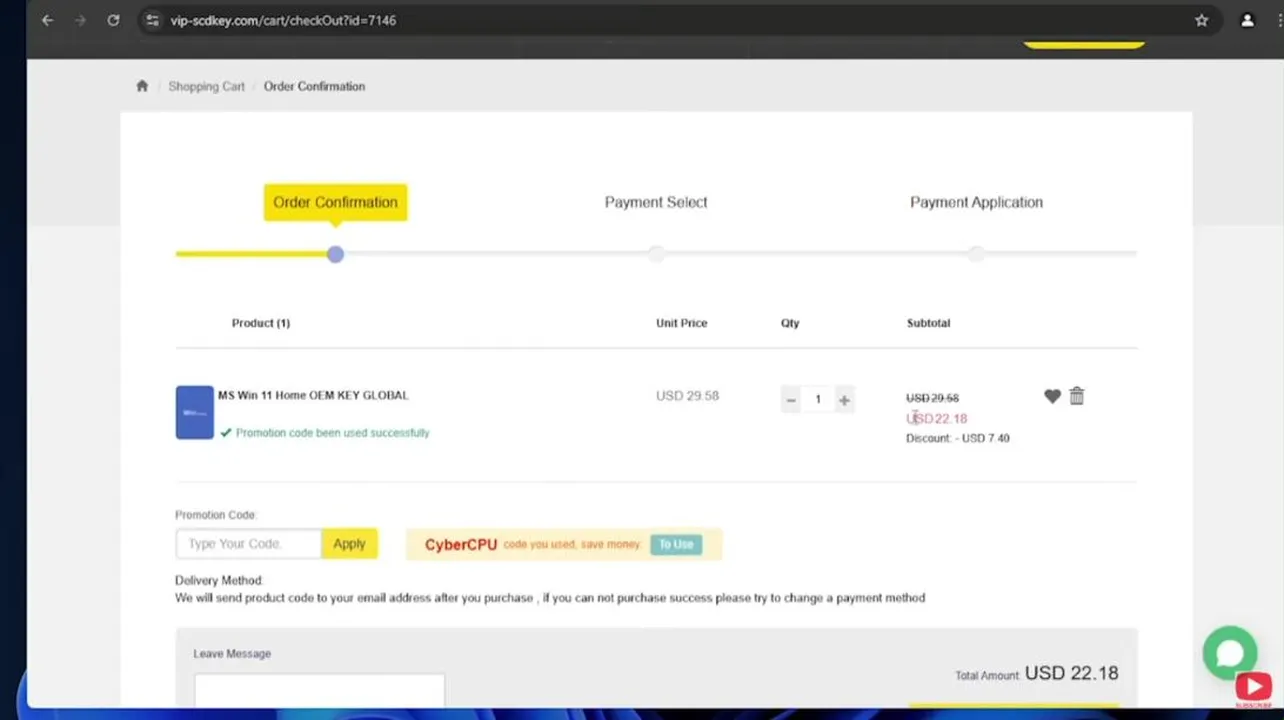Click the blue progress step marker
Screen dimensions: 1284x720
(x=335, y=254)
